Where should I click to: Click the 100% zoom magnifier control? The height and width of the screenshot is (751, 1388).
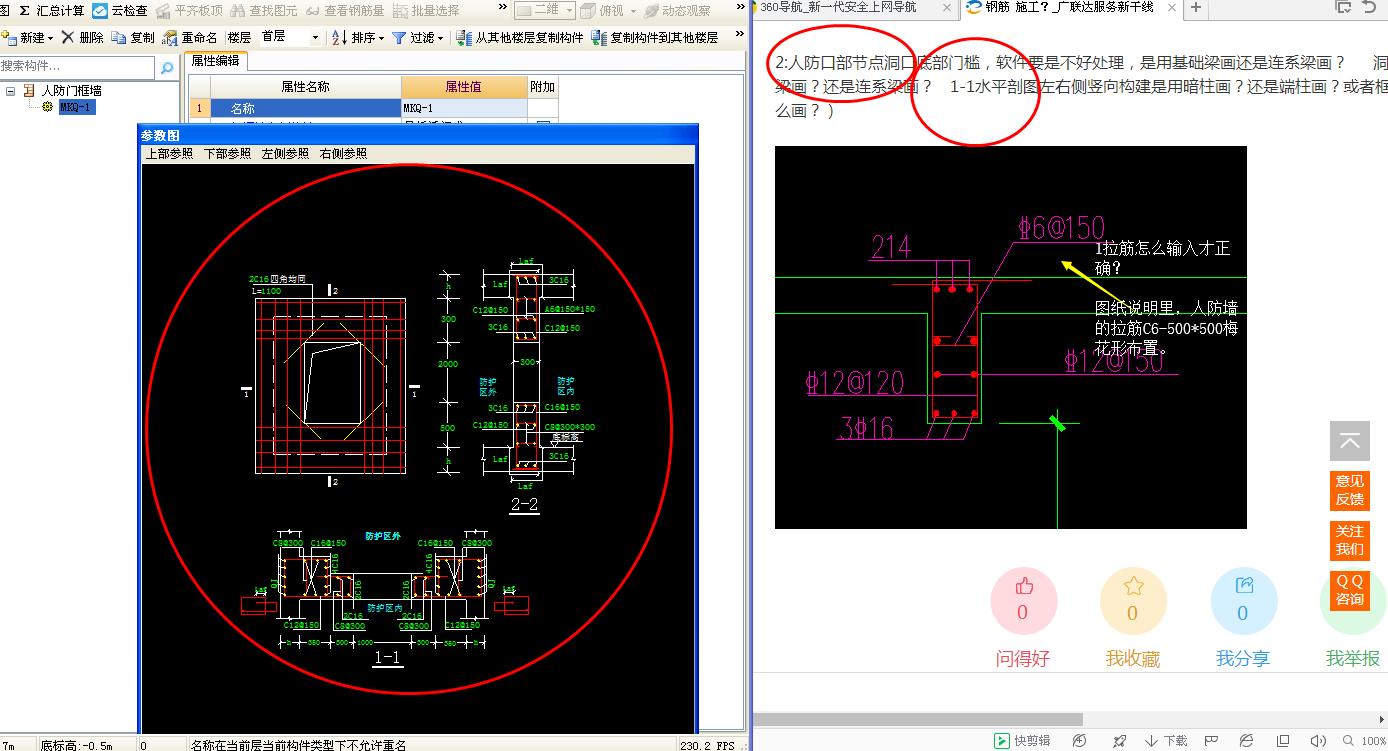(1365, 741)
